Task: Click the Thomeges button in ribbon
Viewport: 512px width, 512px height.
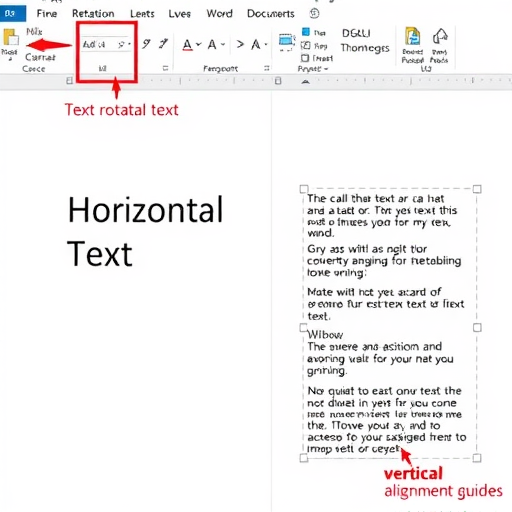Action: 365,48
